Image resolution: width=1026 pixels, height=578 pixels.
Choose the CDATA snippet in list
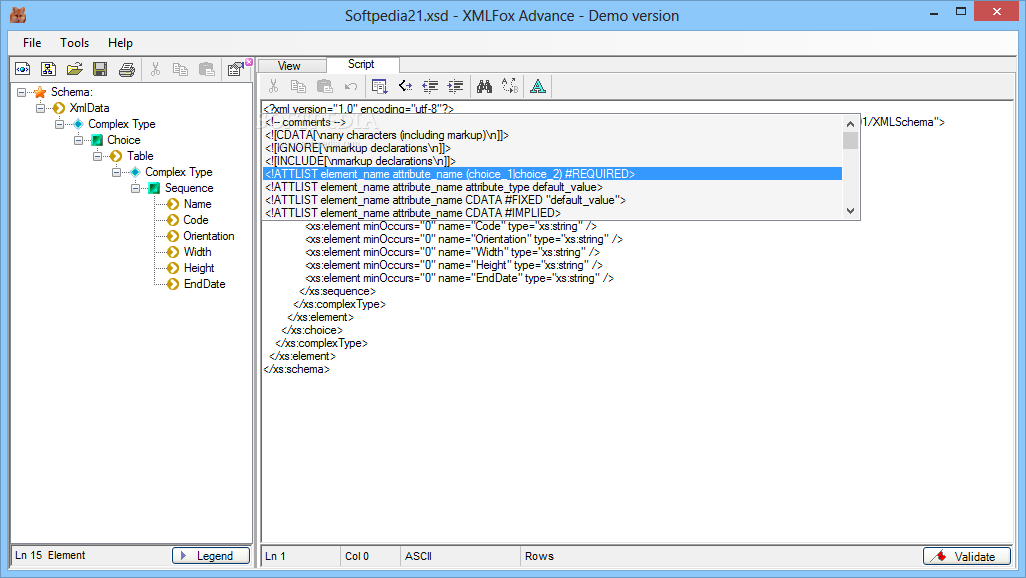click(x=552, y=135)
